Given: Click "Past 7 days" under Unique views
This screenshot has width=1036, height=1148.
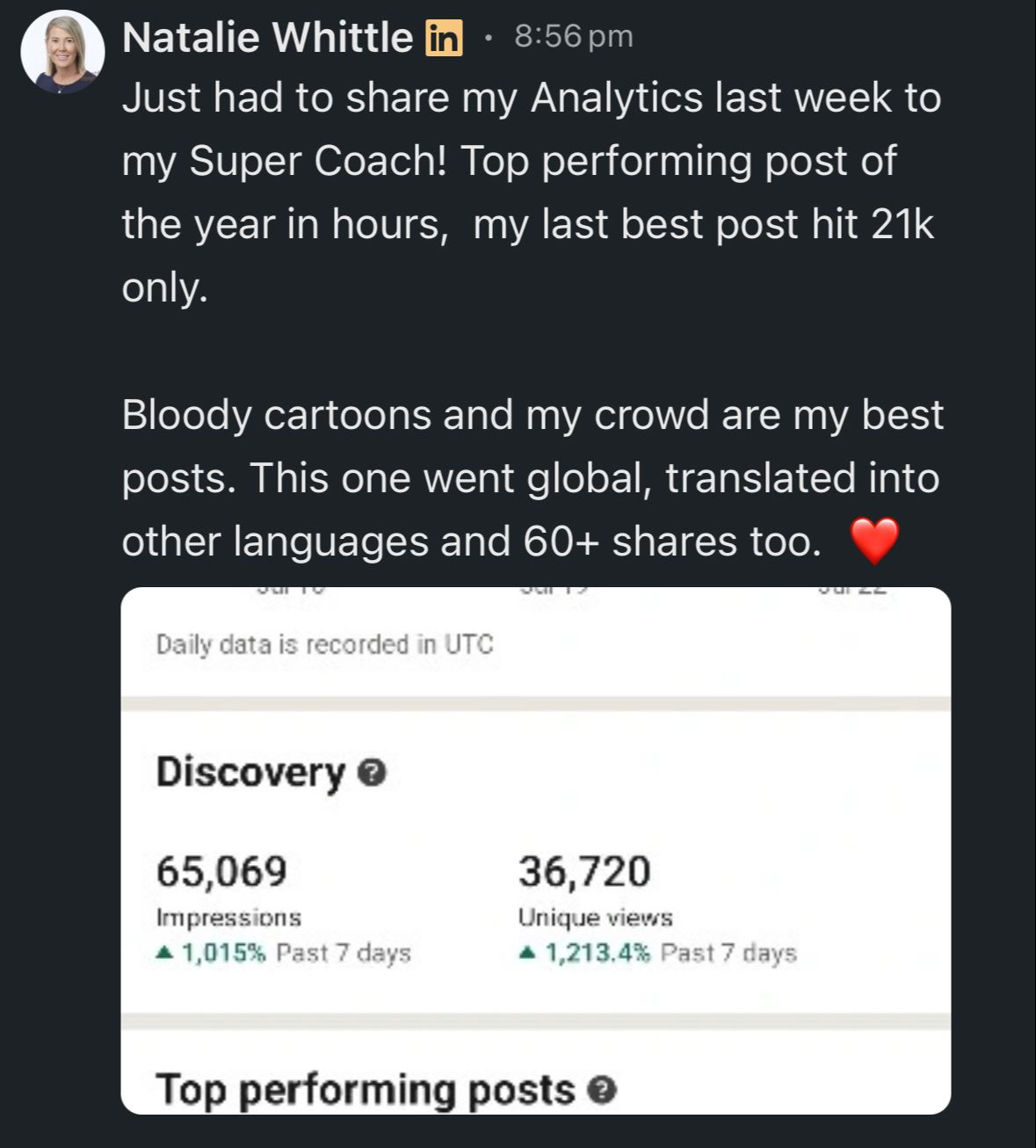Looking at the screenshot, I should tap(728, 953).
